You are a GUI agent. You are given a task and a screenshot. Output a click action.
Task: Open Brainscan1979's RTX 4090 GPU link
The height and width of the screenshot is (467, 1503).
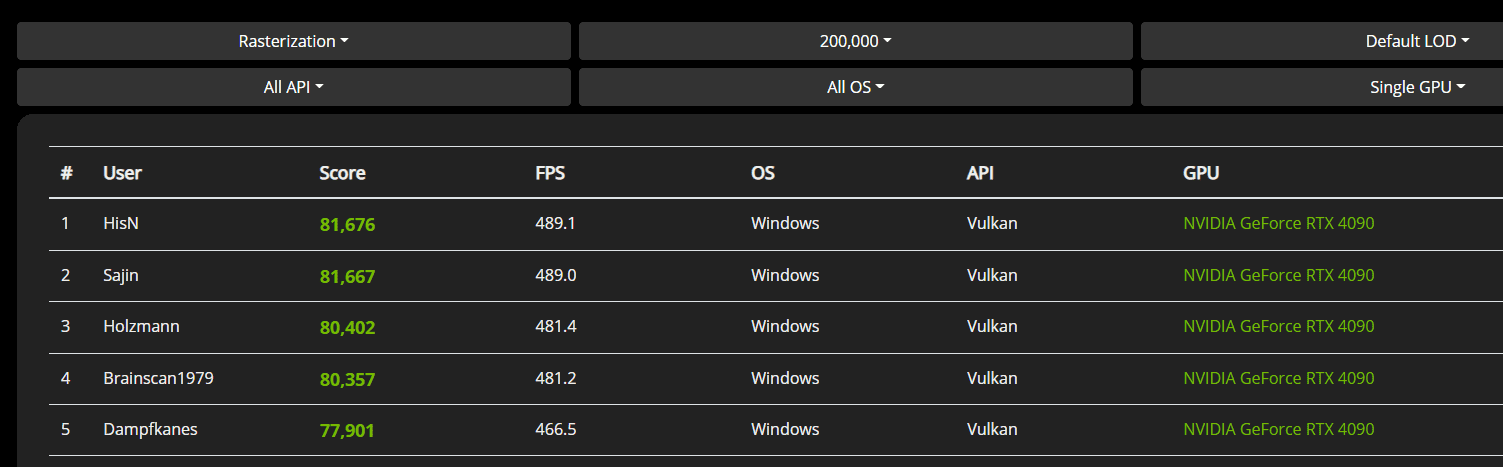coord(1278,378)
